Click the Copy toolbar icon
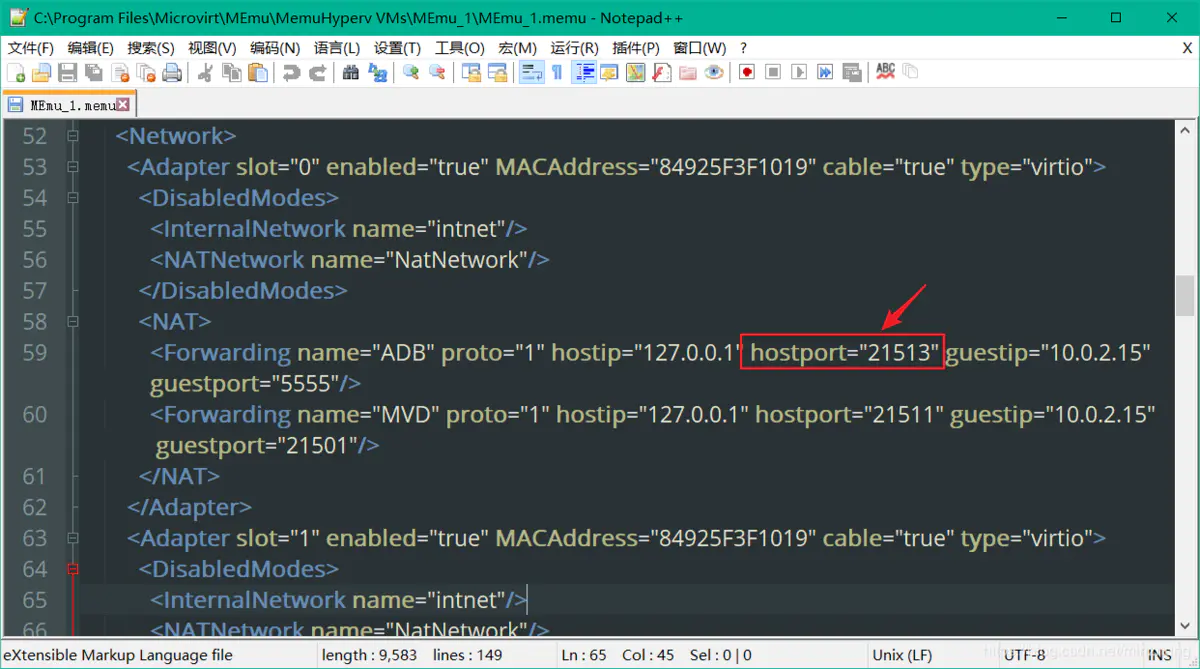The height and width of the screenshot is (669, 1200). click(x=231, y=72)
